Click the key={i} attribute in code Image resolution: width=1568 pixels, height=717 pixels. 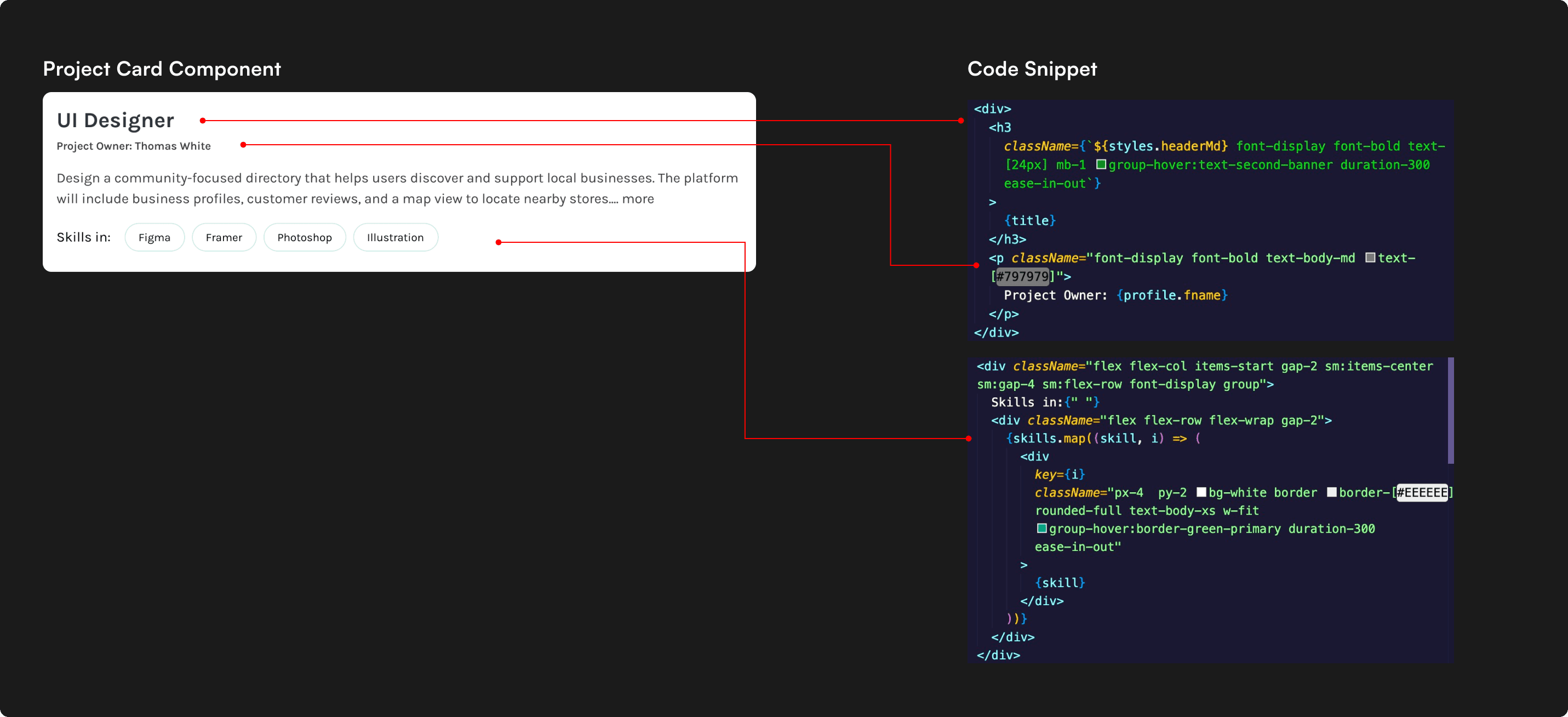(x=1060, y=475)
